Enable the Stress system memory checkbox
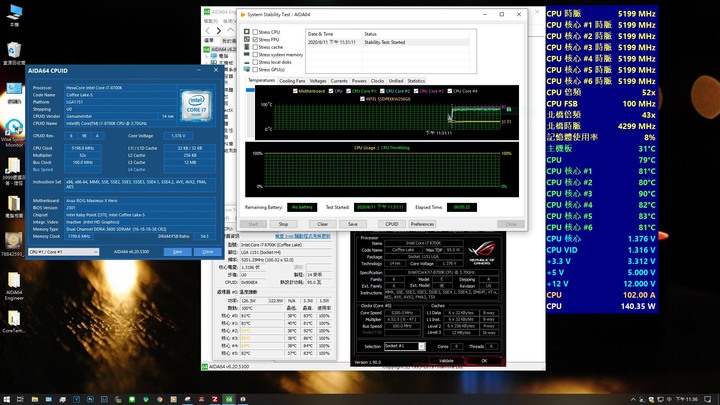This screenshot has width=720, height=405. (x=255, y=55)
